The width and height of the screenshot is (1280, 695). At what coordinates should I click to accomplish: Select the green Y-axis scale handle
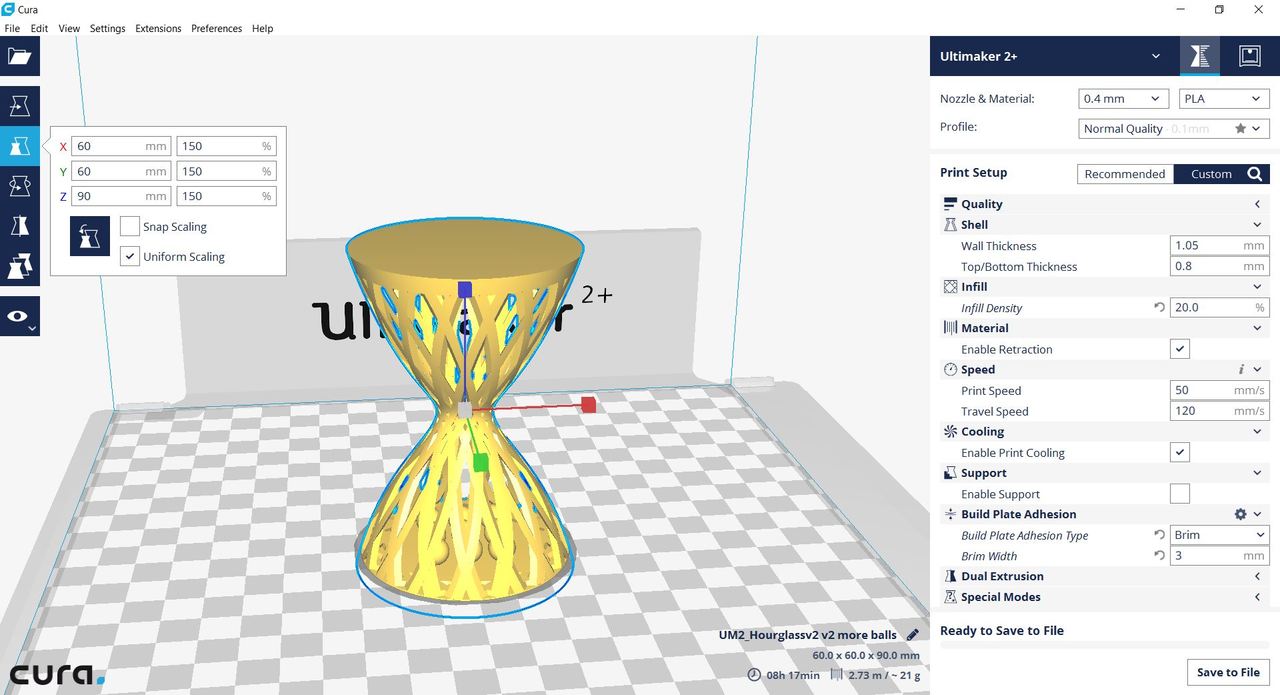(x=480, y=462)
